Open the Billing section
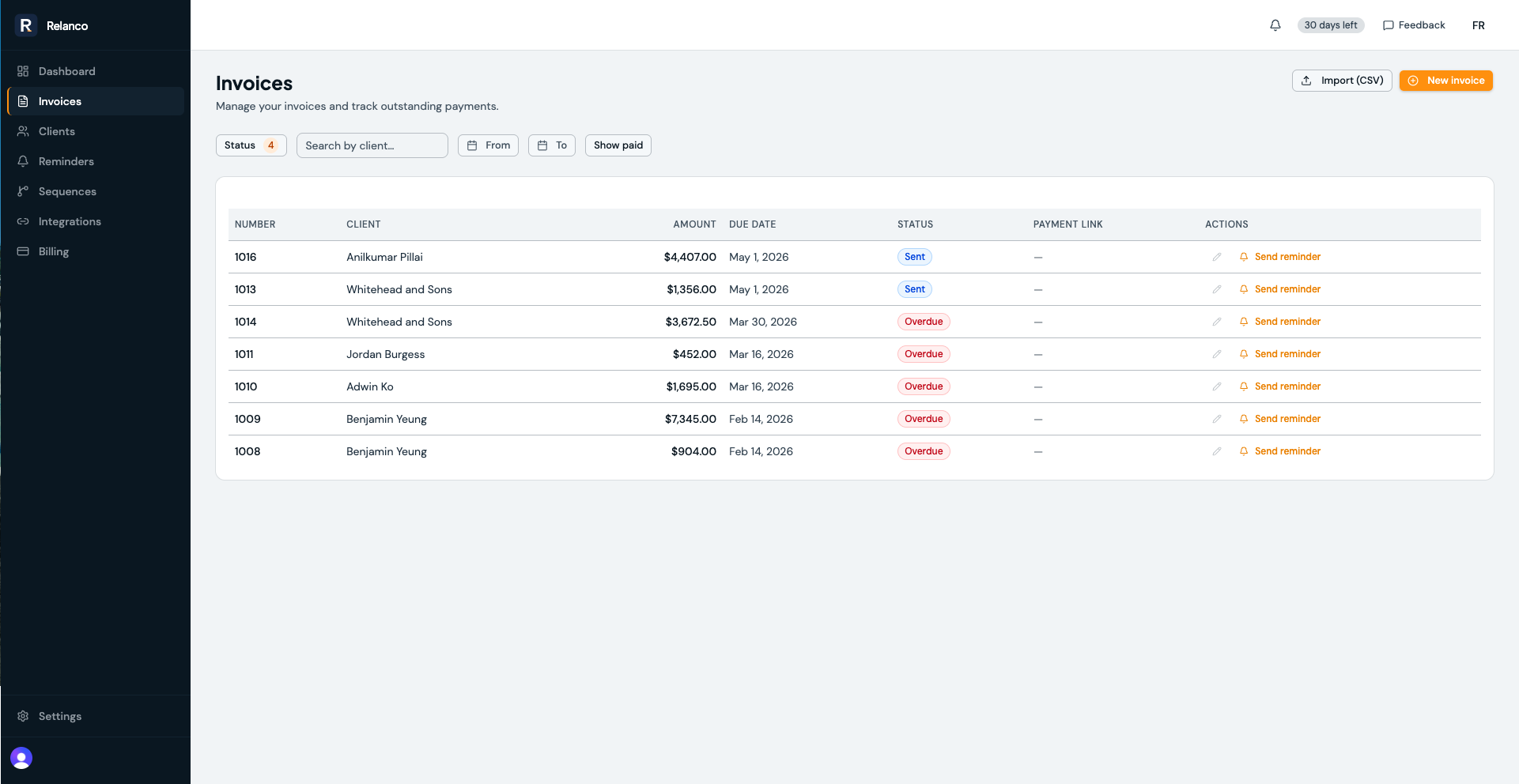The width and height of the screenshot is (1519, 784). point(96,251)
